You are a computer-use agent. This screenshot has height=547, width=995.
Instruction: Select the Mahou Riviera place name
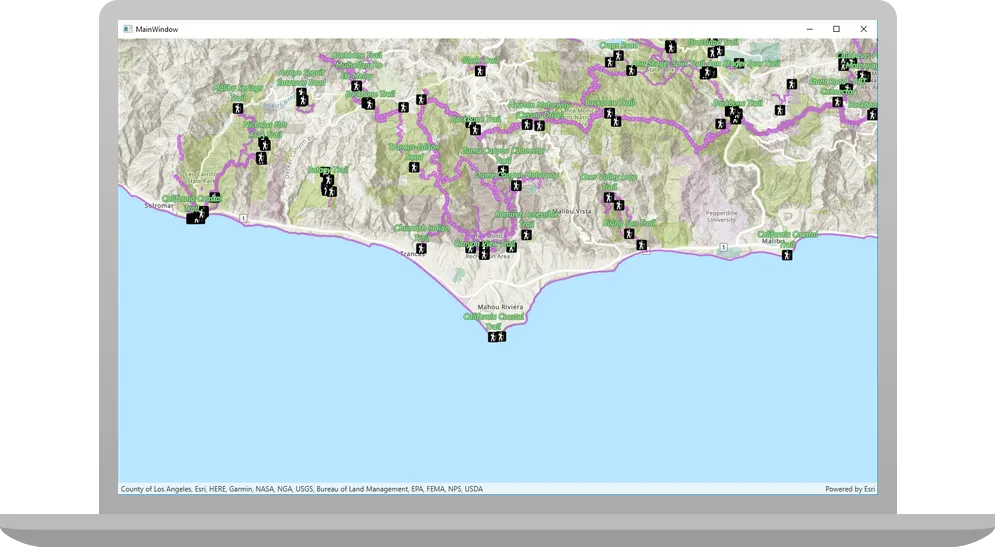[500, 307]
